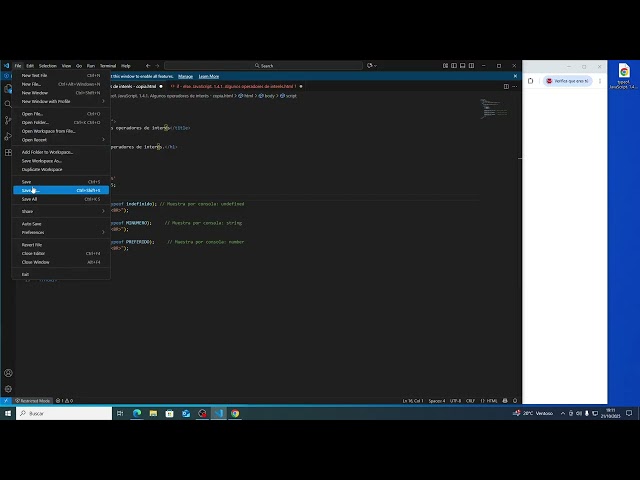The height and width of the screenshot is (480, 640).
Task: Open Outlook from the taskbar
Action: point(186,413)
